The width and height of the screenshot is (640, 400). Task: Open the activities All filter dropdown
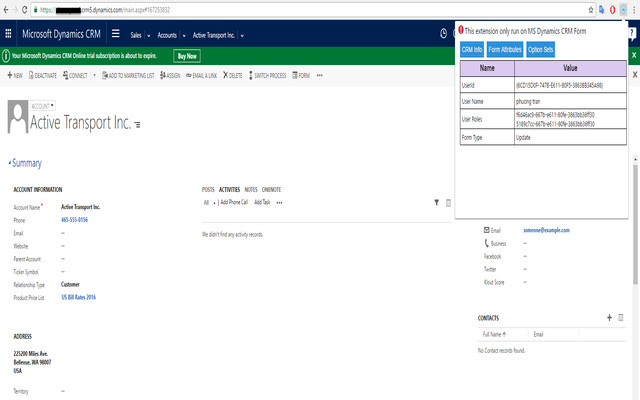point(209,202)
